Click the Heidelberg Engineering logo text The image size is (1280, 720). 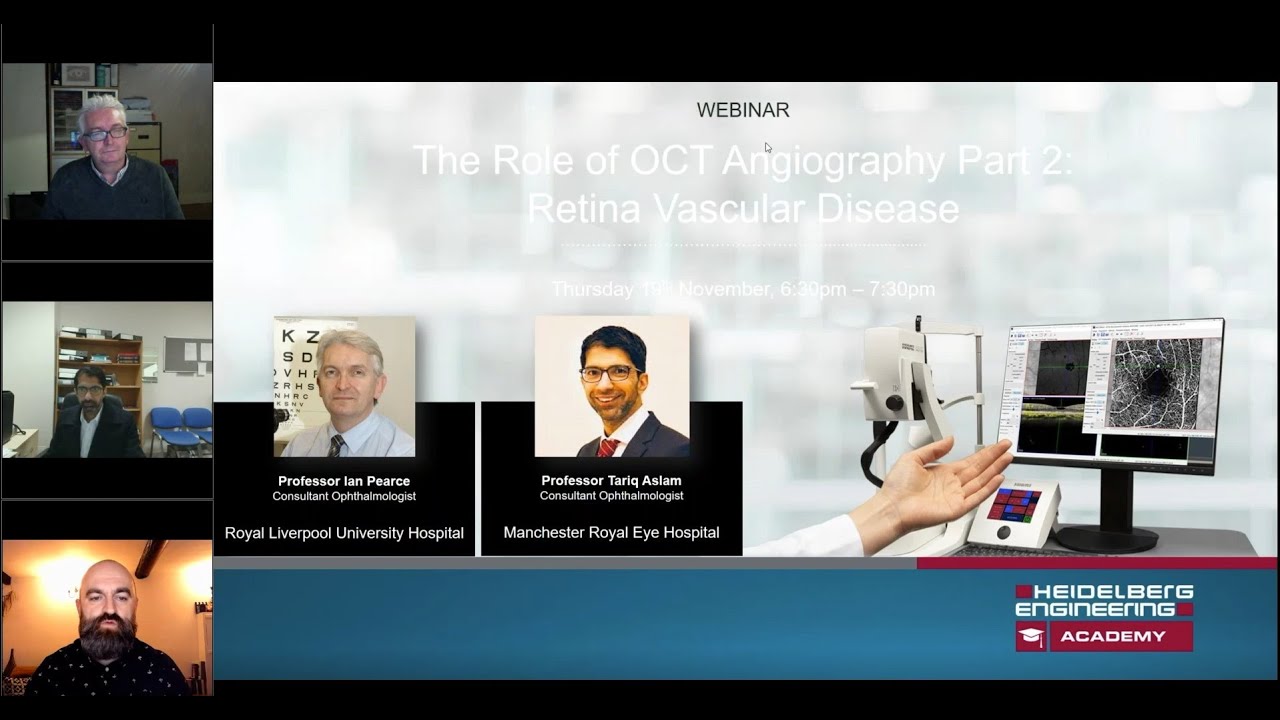pyautogui.click(x=1104, y=600)
